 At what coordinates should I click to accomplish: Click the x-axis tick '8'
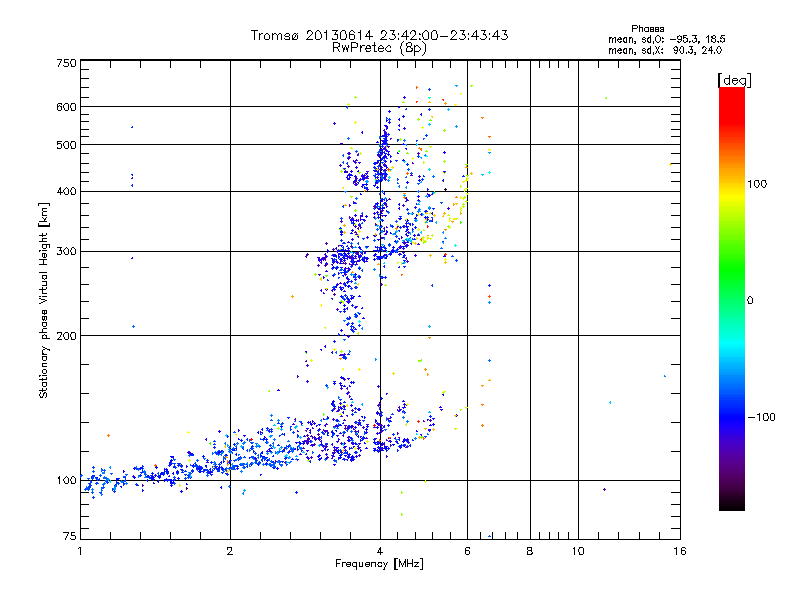(x=530, y=551)
